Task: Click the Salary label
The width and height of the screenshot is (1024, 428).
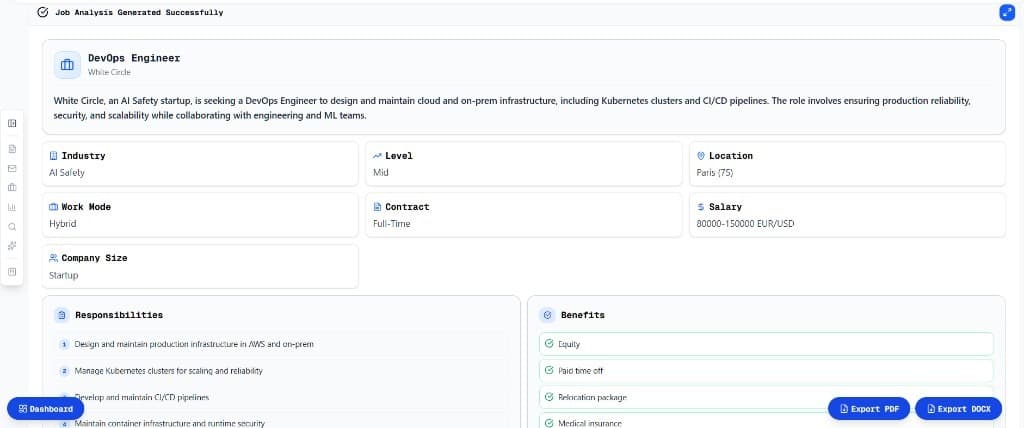Action: point(725,206)
